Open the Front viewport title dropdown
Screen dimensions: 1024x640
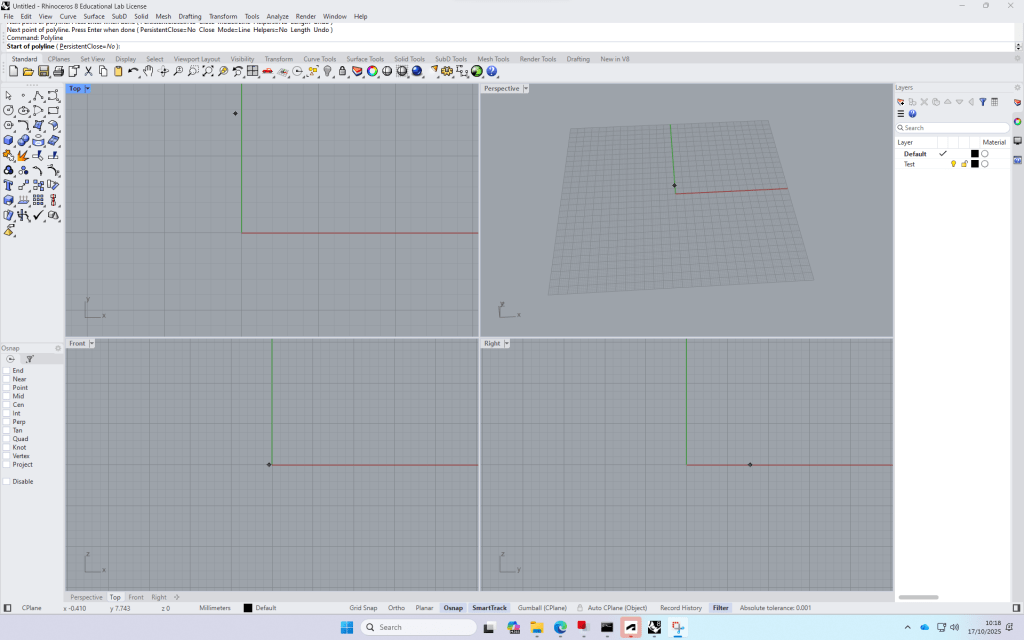point(92,343)
